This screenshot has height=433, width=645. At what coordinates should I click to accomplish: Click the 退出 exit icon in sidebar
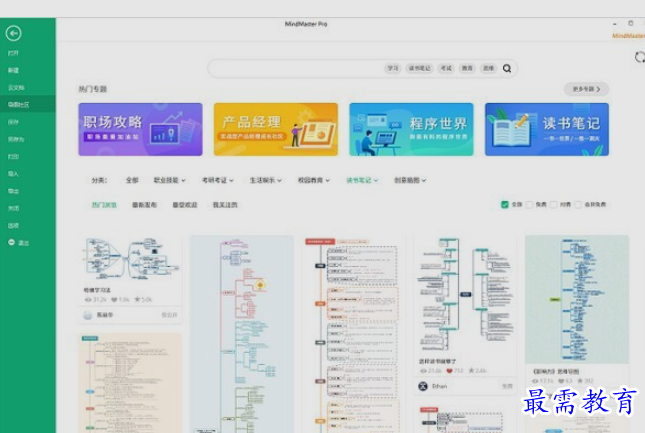coord(12,243)
